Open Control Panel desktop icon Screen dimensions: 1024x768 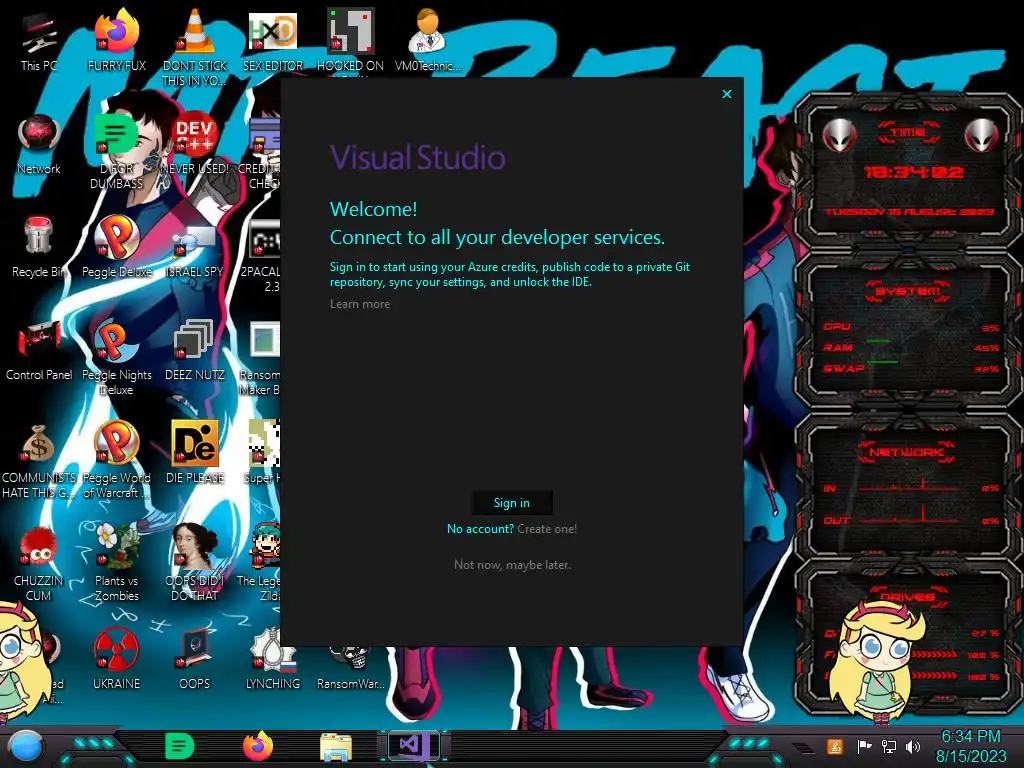39,351
